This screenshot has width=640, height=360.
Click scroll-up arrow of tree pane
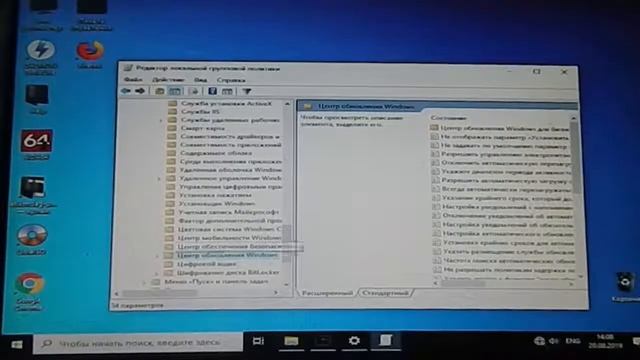point(287,104)
